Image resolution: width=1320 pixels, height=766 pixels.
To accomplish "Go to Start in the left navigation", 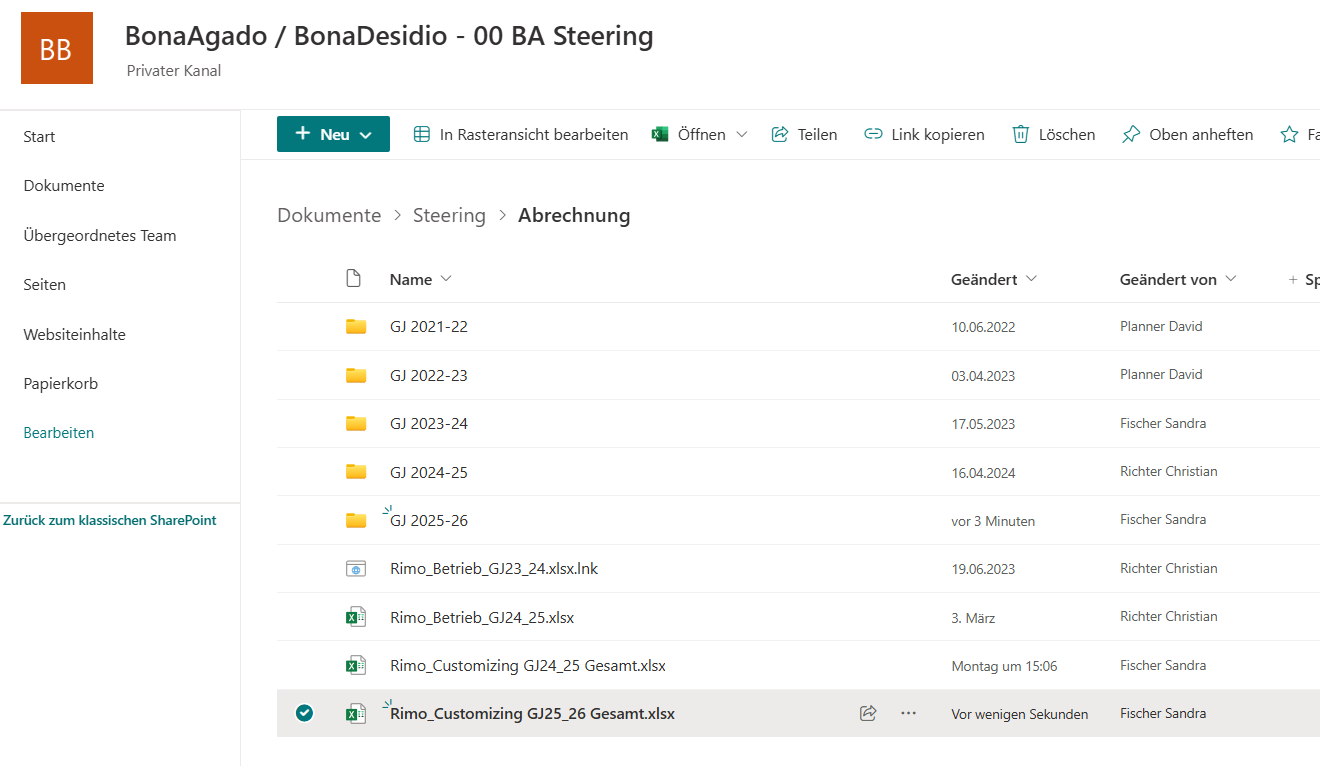I will click(x=39, y=136).
